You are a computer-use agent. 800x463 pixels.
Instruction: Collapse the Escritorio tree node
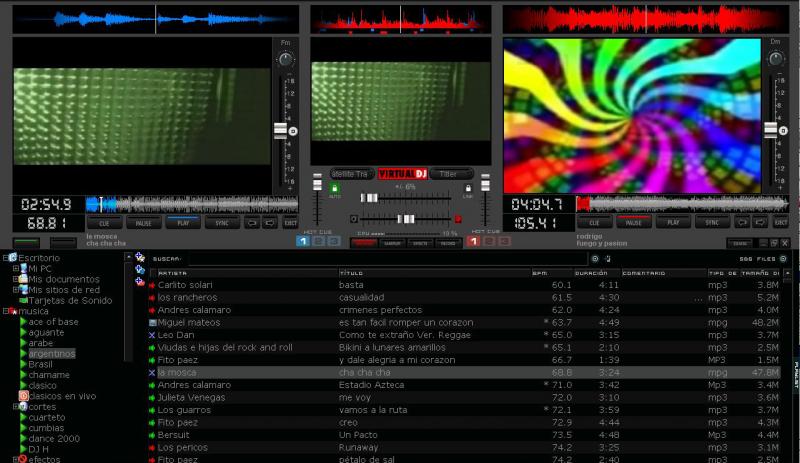tap(6, 258)
